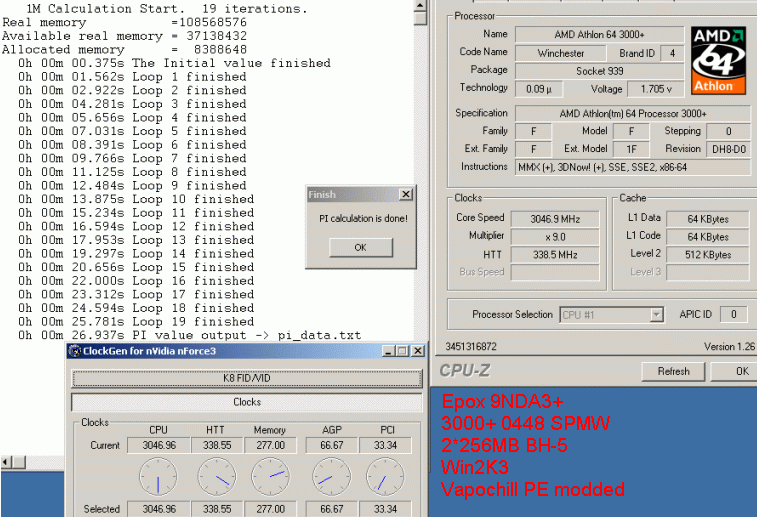Click the horizontal scrollbar left arrow
Viewport: 757px width, 517px height.
[7, 461]
